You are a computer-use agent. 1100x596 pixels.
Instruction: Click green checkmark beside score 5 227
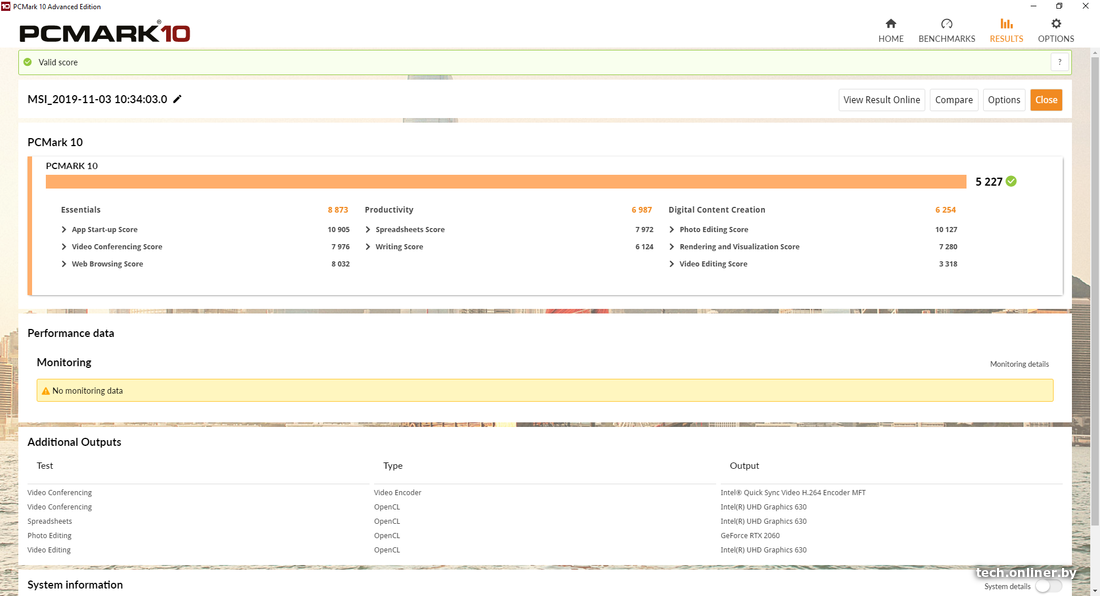pyautogui.click(x=1011, y=181)
